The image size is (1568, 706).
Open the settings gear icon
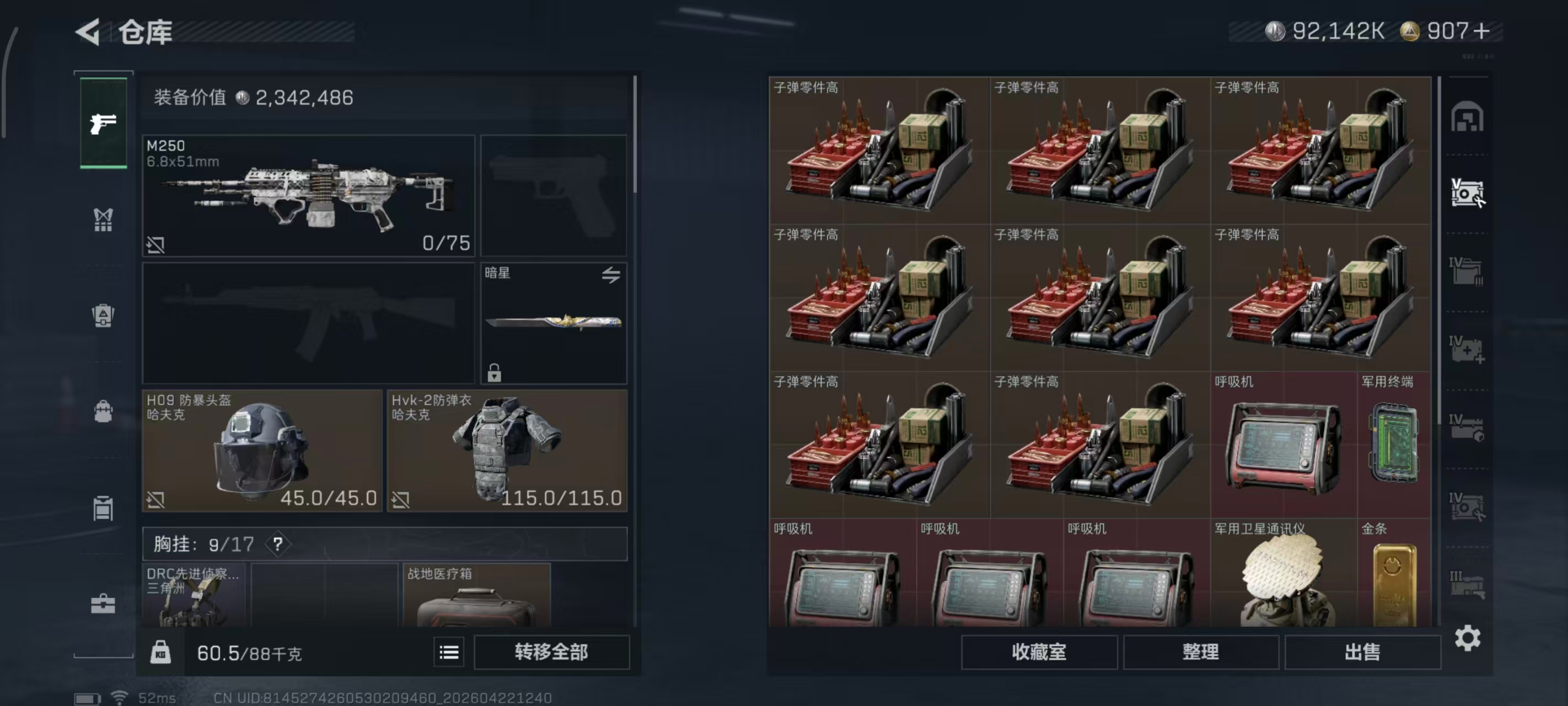click(x=1468, y=638)
